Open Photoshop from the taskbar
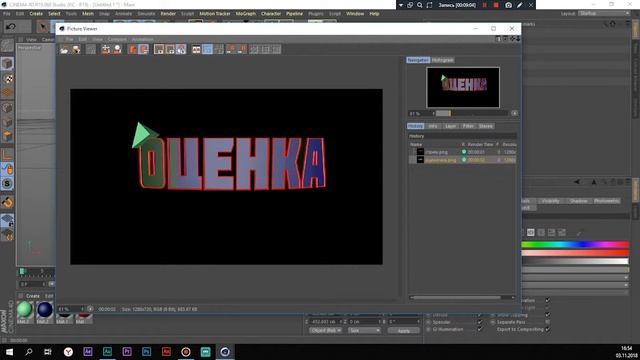The height and width of the screenshot is (360, 640). [147, 351]
